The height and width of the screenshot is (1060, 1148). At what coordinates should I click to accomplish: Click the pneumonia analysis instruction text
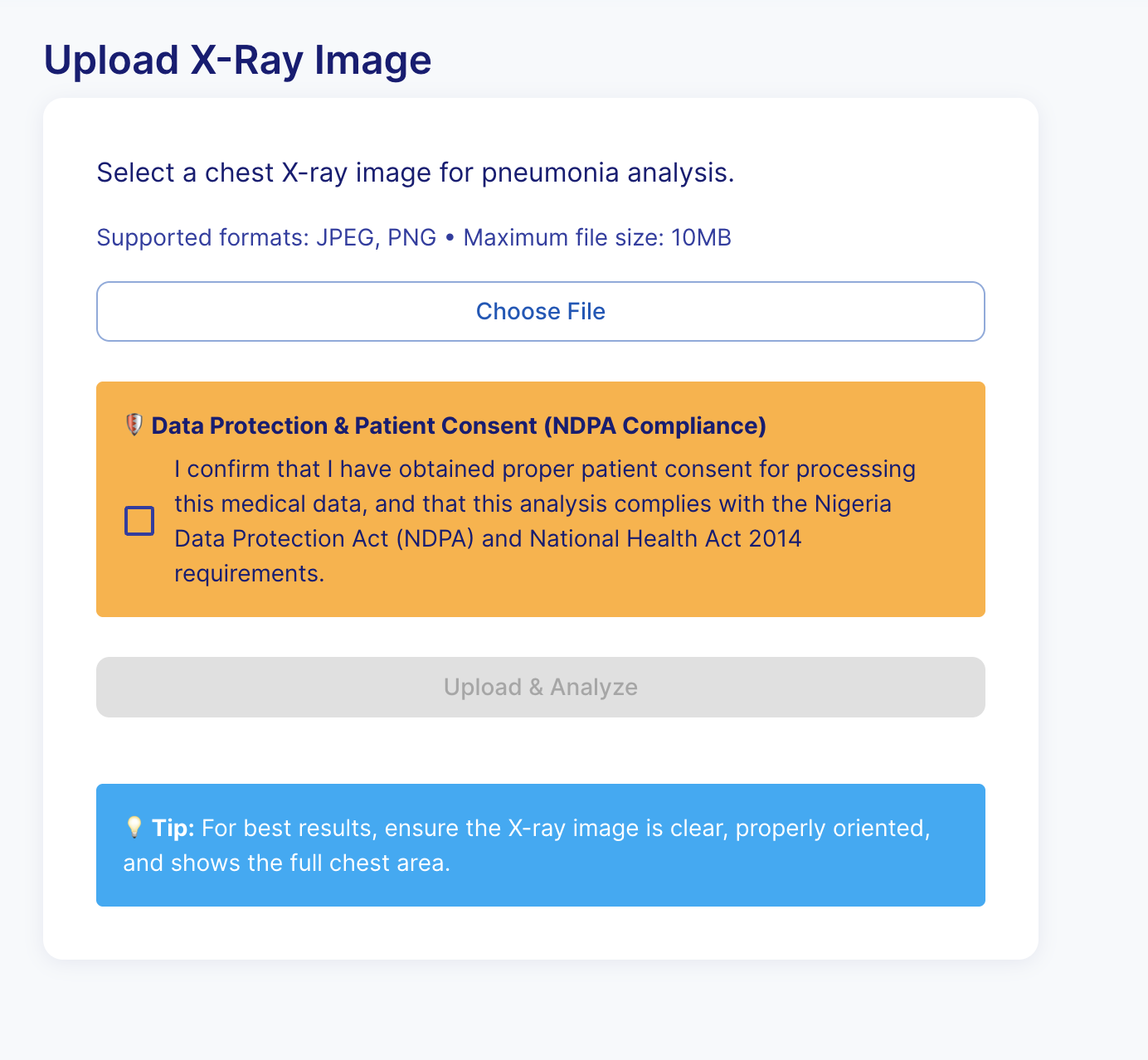pos(415,173)
